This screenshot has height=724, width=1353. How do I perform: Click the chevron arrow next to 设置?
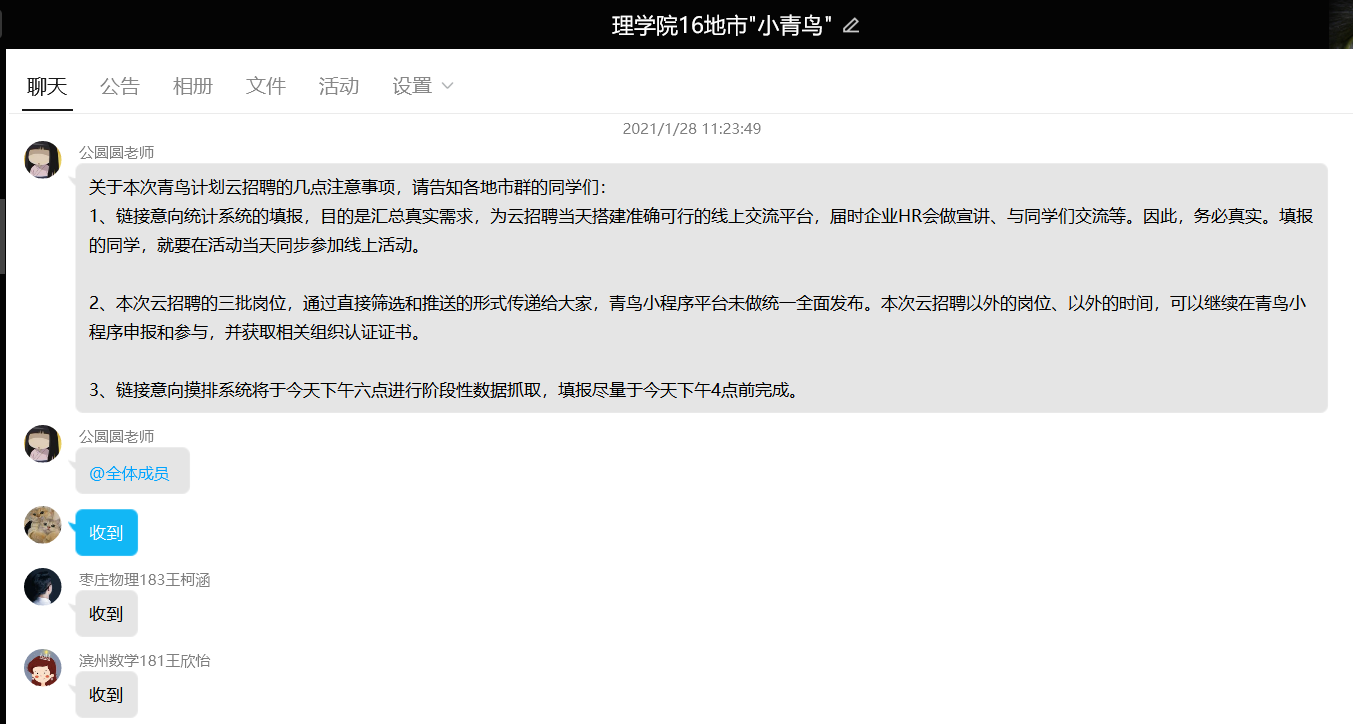coord(447,86)
